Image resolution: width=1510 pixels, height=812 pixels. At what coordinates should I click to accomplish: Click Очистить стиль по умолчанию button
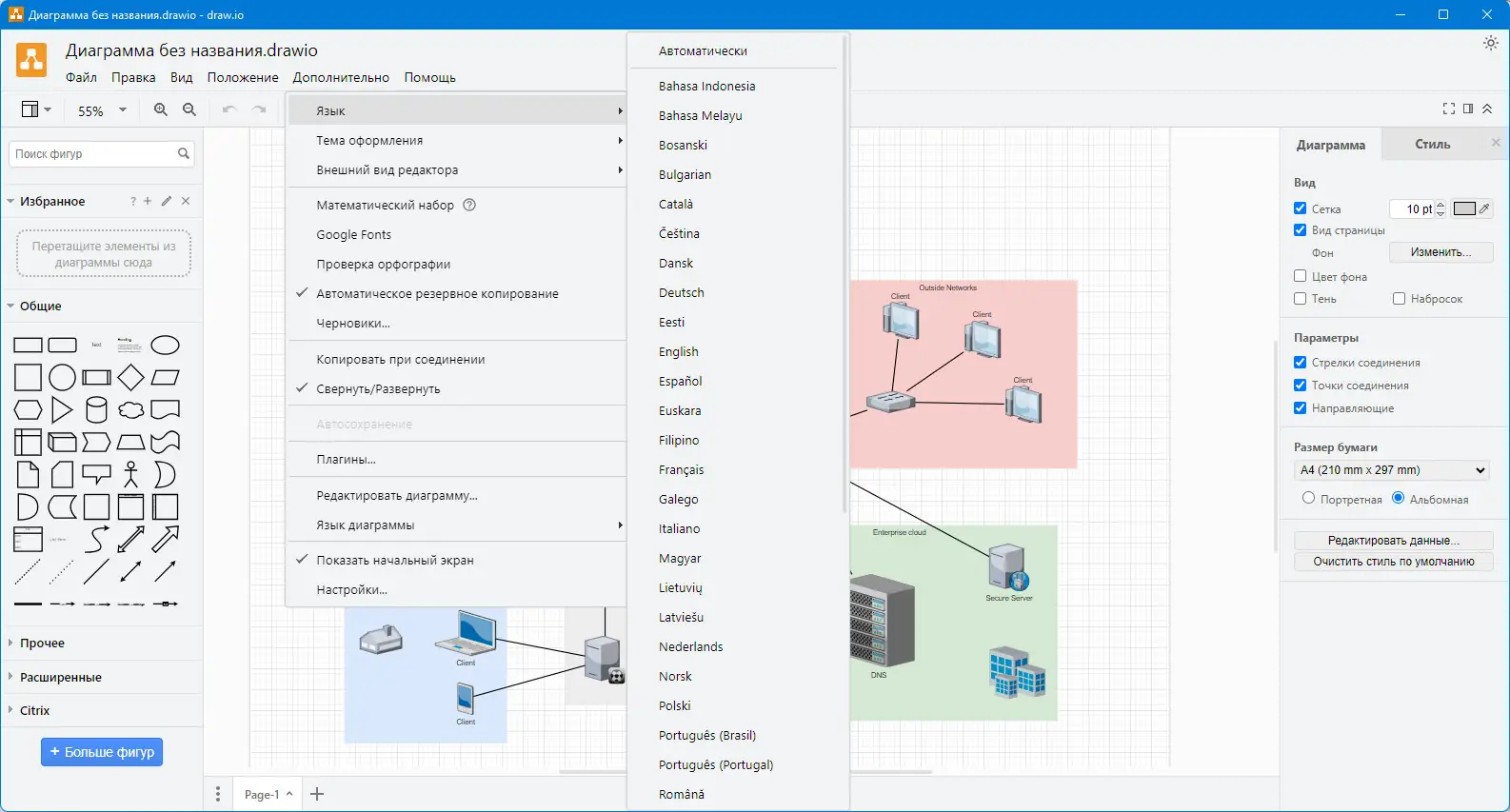(1393, 562)
